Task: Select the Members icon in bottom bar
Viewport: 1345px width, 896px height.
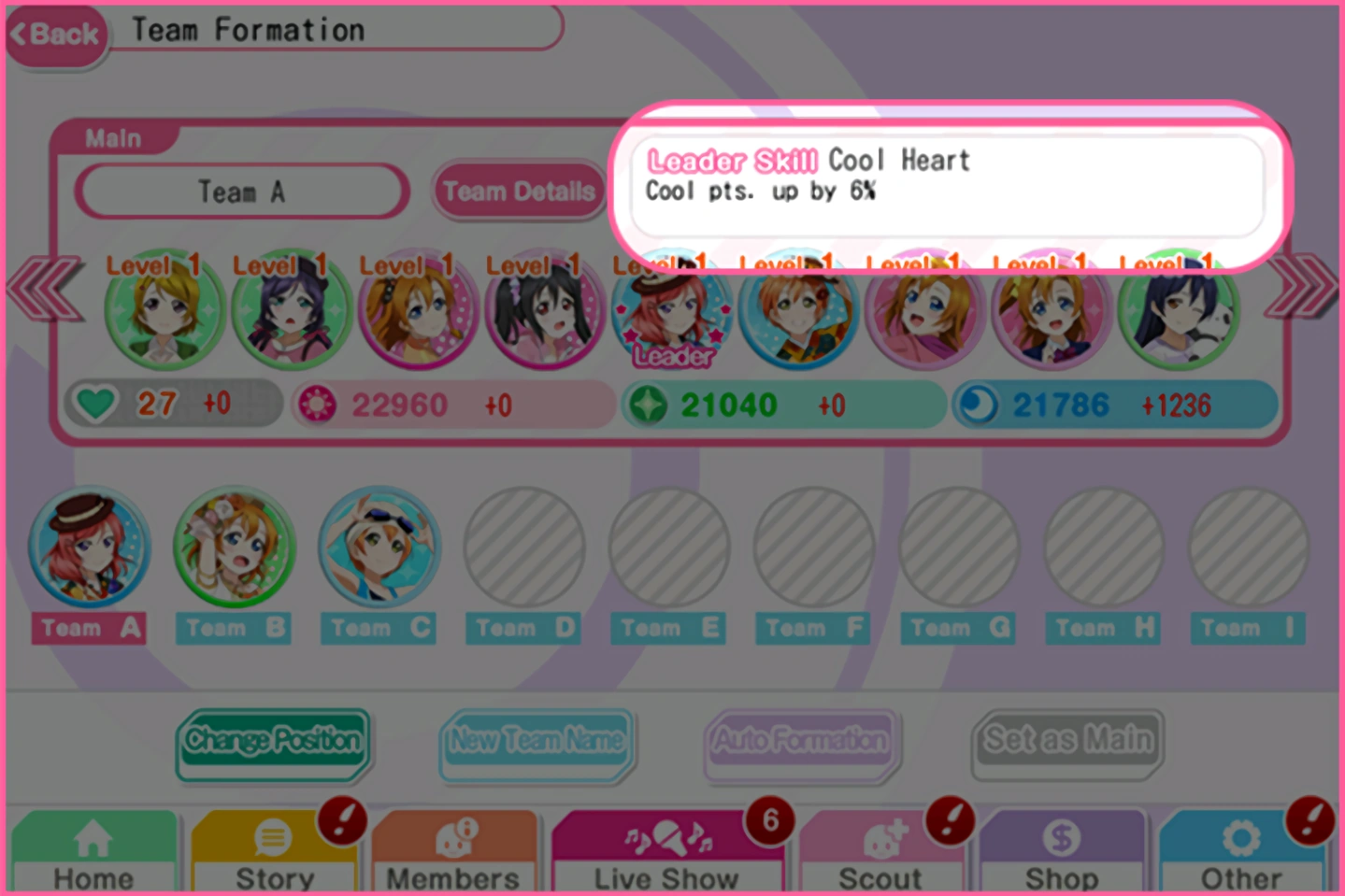Action: click(453, 851)
